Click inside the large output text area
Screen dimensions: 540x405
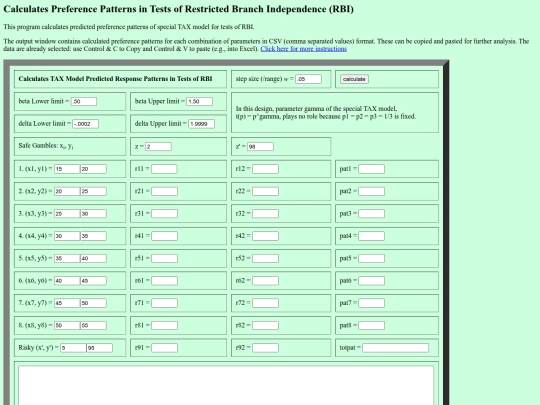pos(226,386)
